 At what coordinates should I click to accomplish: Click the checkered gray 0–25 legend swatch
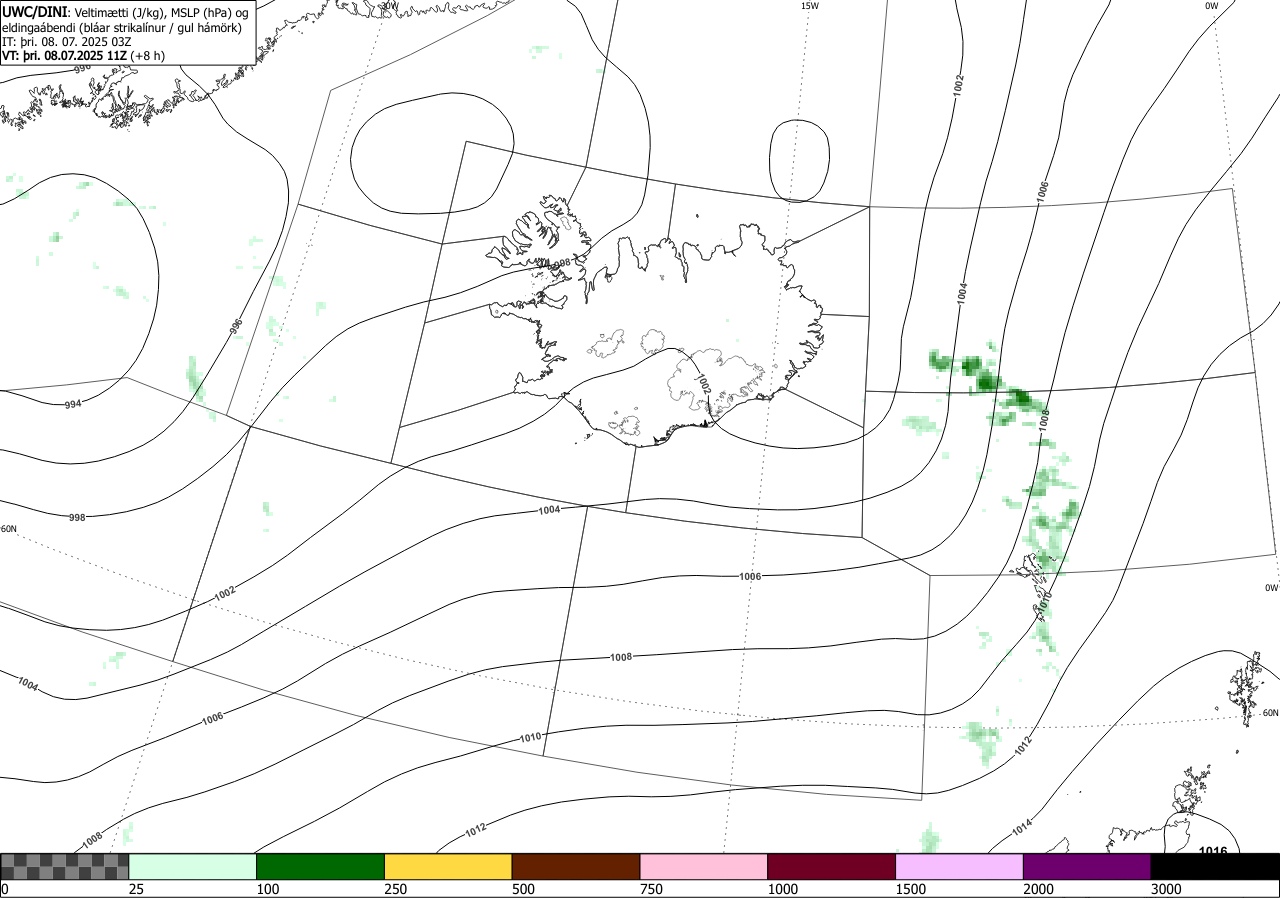point(65,866)
